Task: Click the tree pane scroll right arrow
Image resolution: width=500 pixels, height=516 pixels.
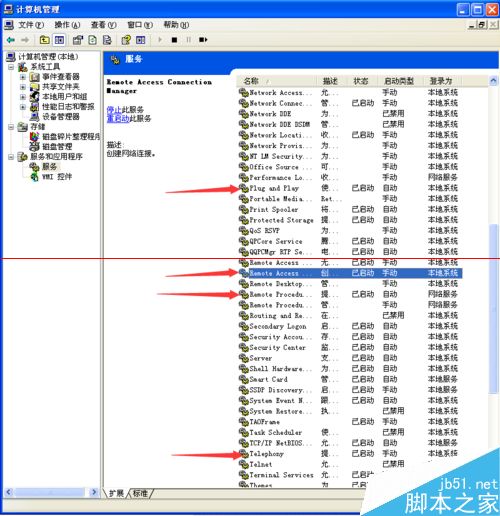Action: (x=94, y=492)
